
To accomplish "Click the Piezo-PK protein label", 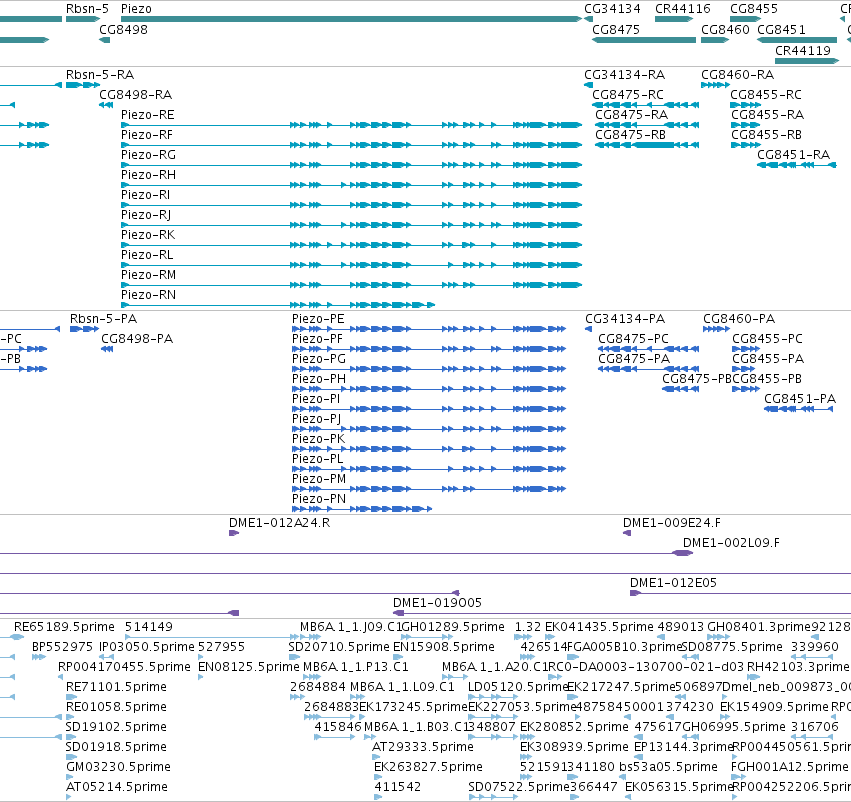I will (x=319, y=438).
